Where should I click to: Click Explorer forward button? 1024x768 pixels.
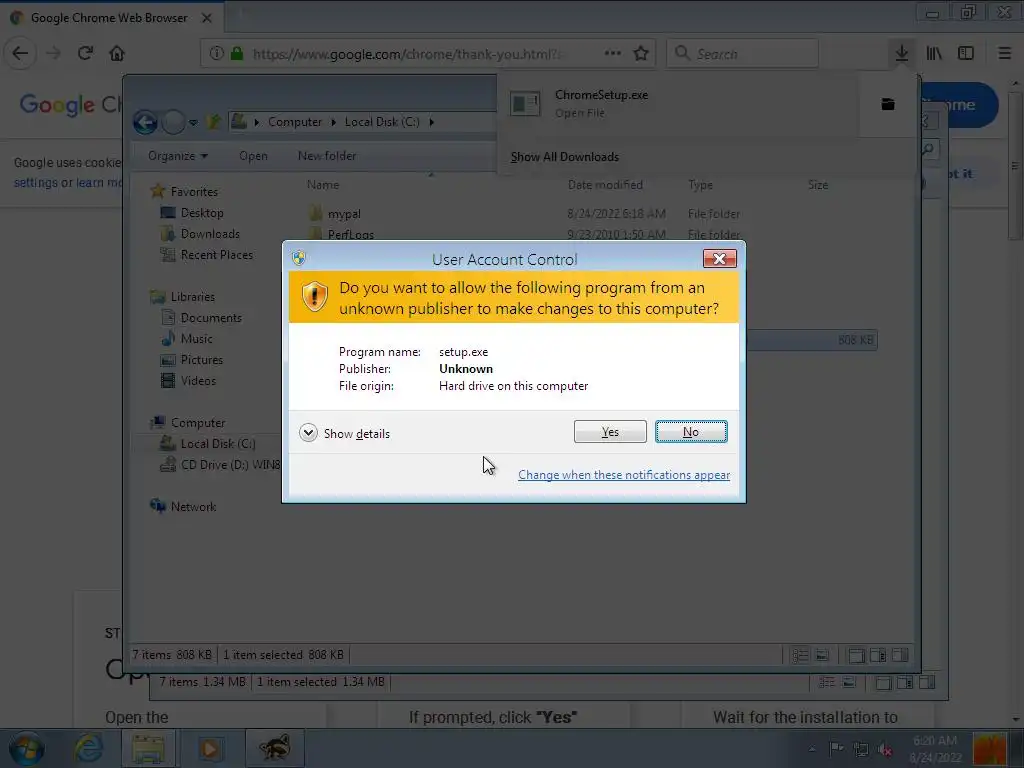tap(173, 122)
